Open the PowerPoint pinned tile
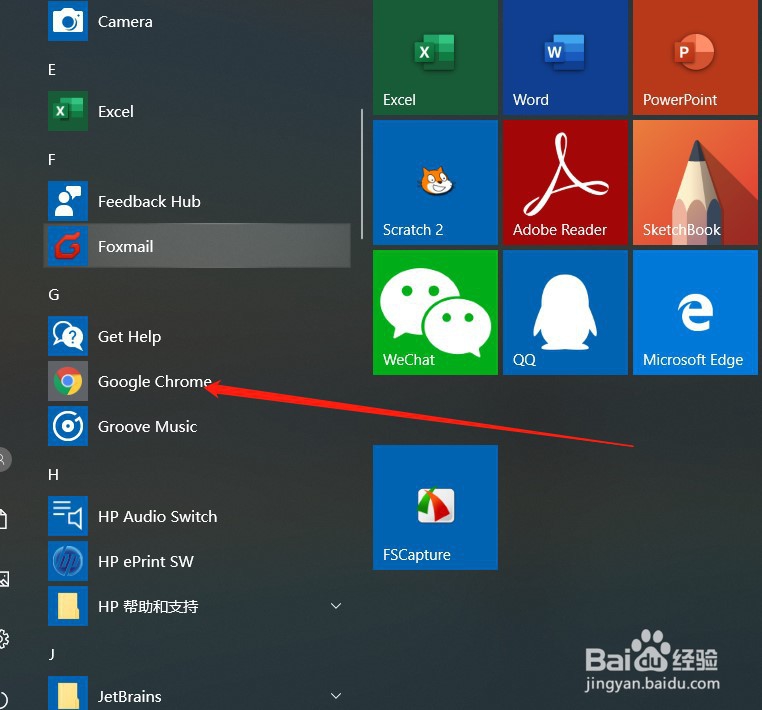The height and width of the screenshot is (710, 762). click(x=695, y=57)
